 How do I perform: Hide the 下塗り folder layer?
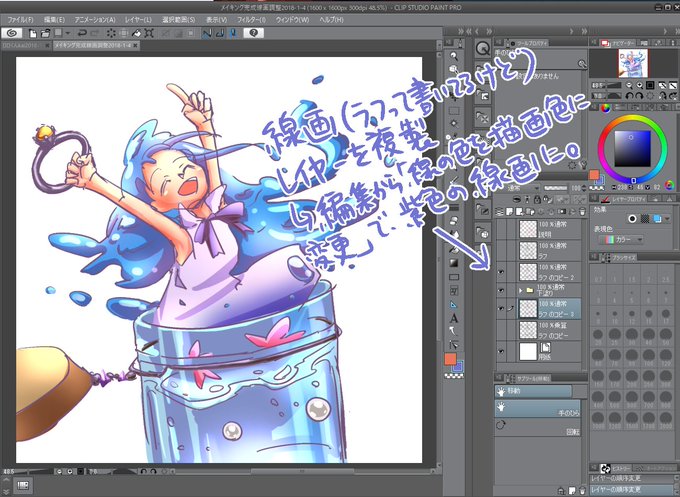coord(501,290)
